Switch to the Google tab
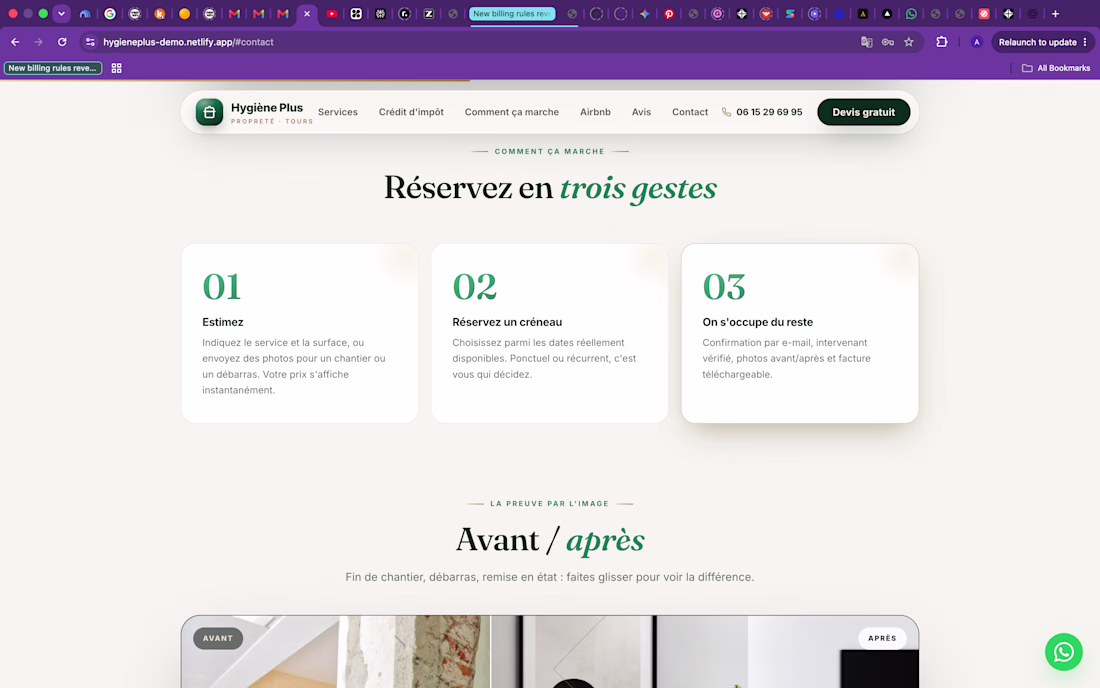1100x688 pixels. pos(110,13)
